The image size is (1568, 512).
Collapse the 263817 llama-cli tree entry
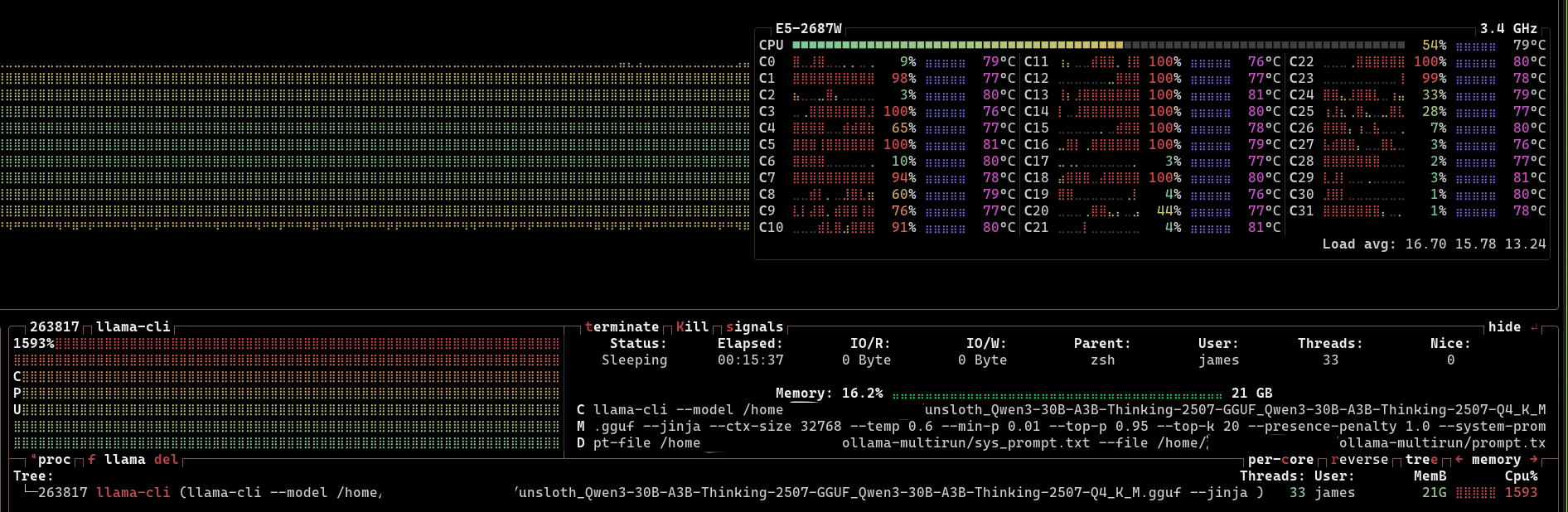(x=30, y=493)
